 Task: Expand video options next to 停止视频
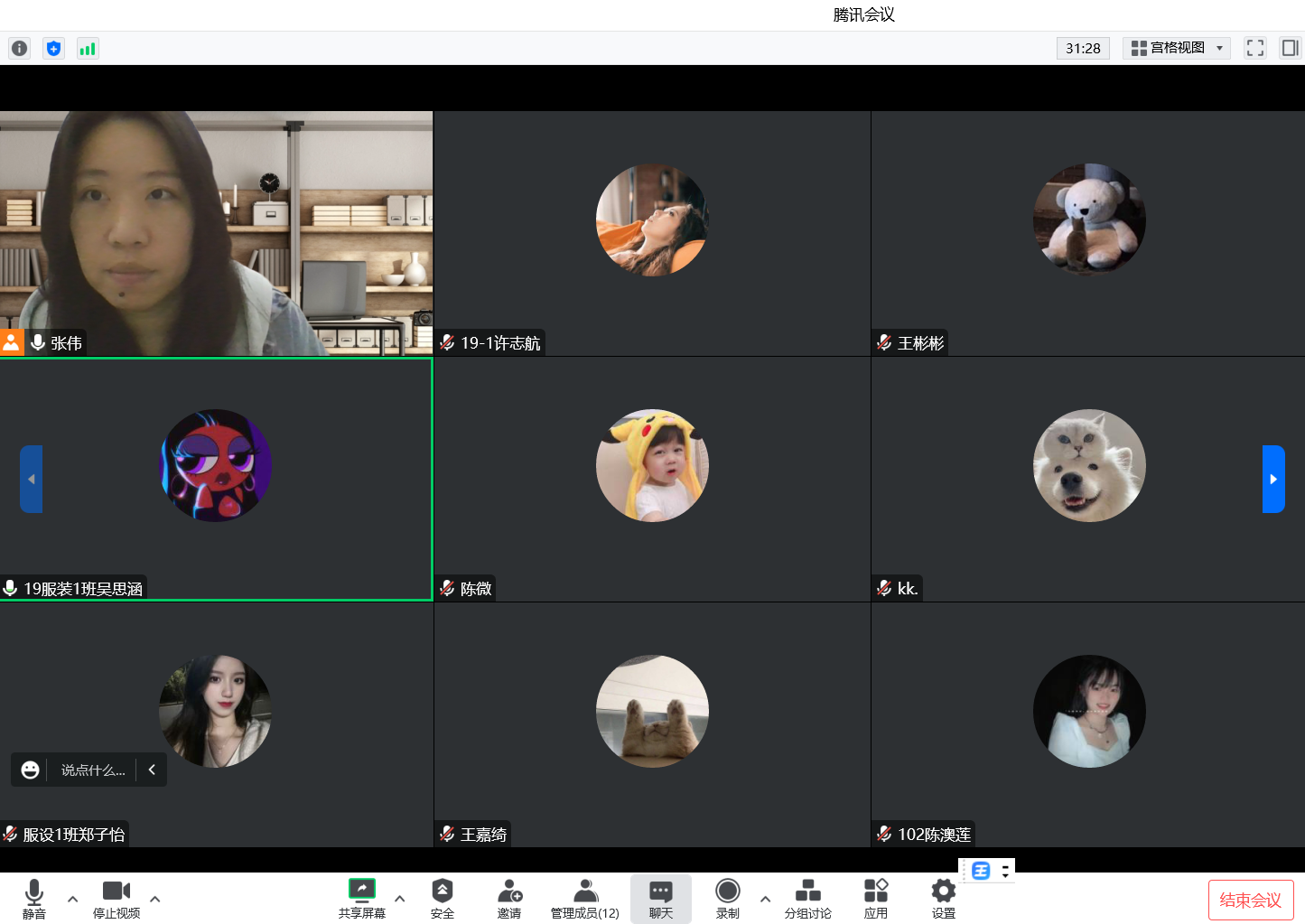tap(155, 899)
